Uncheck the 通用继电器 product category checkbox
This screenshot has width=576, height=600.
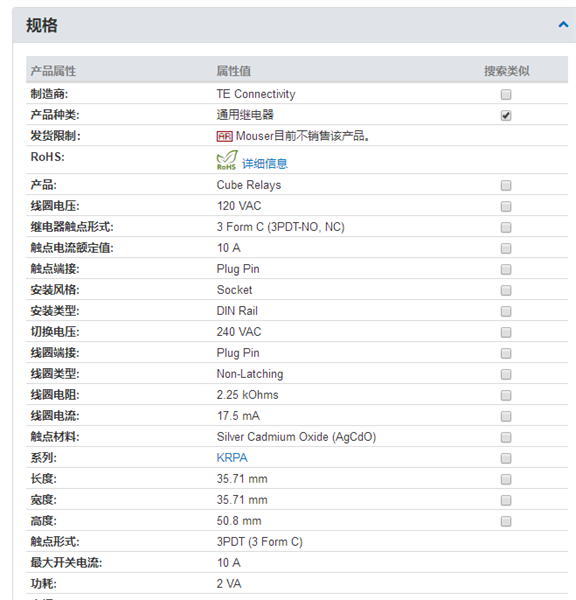point(506,116)
